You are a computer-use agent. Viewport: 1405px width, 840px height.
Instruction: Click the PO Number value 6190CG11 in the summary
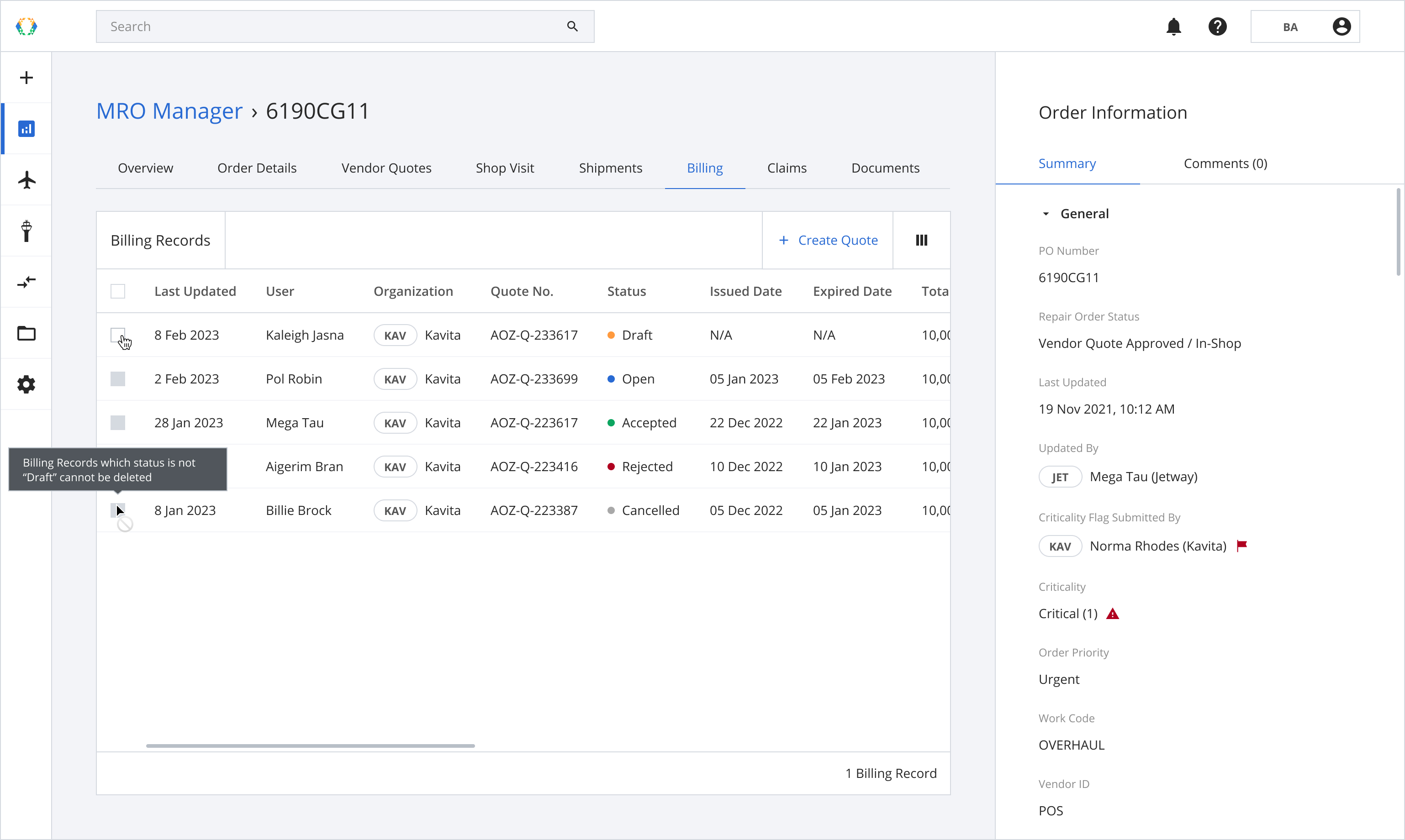[1068, 278]
